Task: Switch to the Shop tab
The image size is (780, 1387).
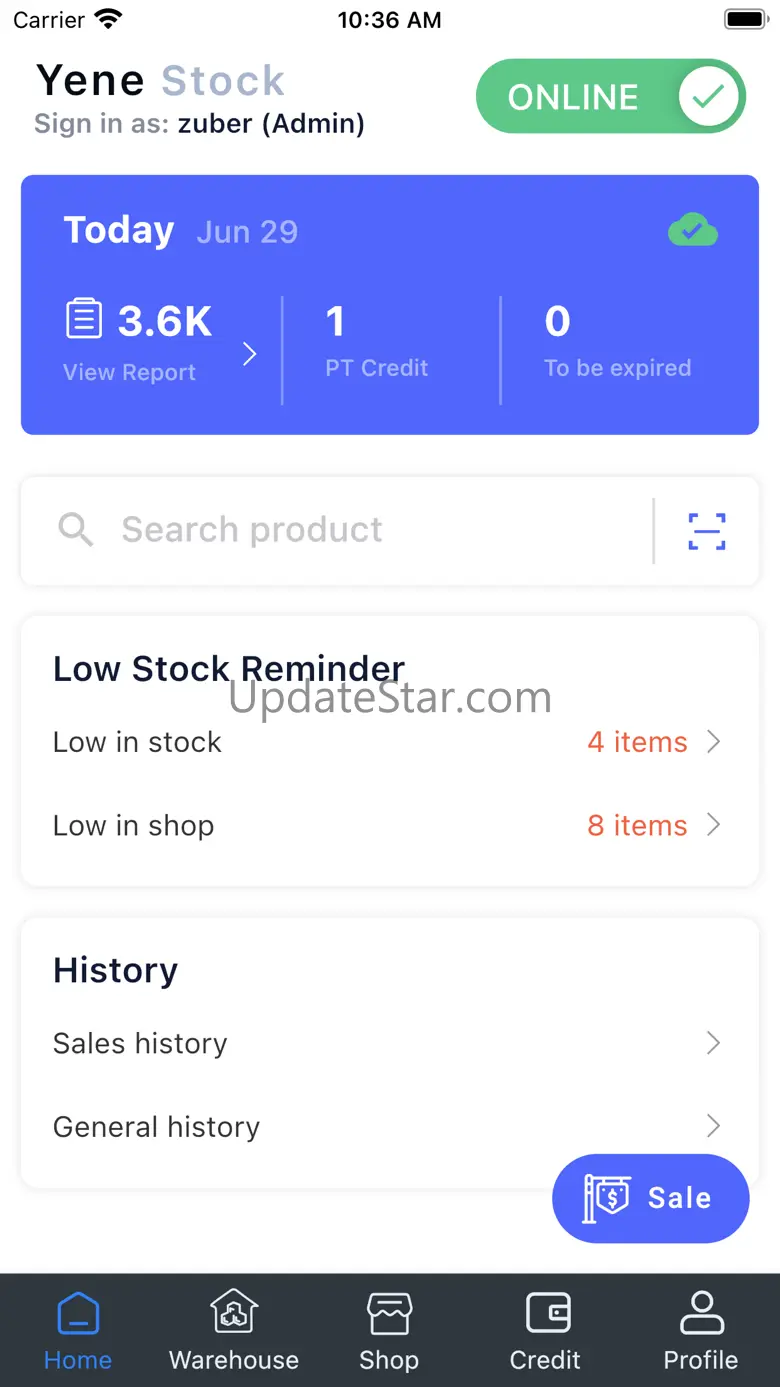Action: pyautogui.click(x=389, y=1328)
